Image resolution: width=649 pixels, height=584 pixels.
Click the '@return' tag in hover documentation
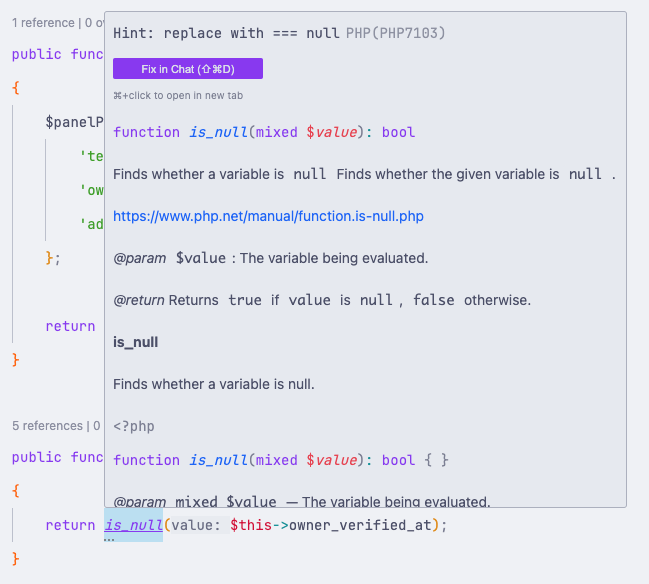(x=139, y=300)
